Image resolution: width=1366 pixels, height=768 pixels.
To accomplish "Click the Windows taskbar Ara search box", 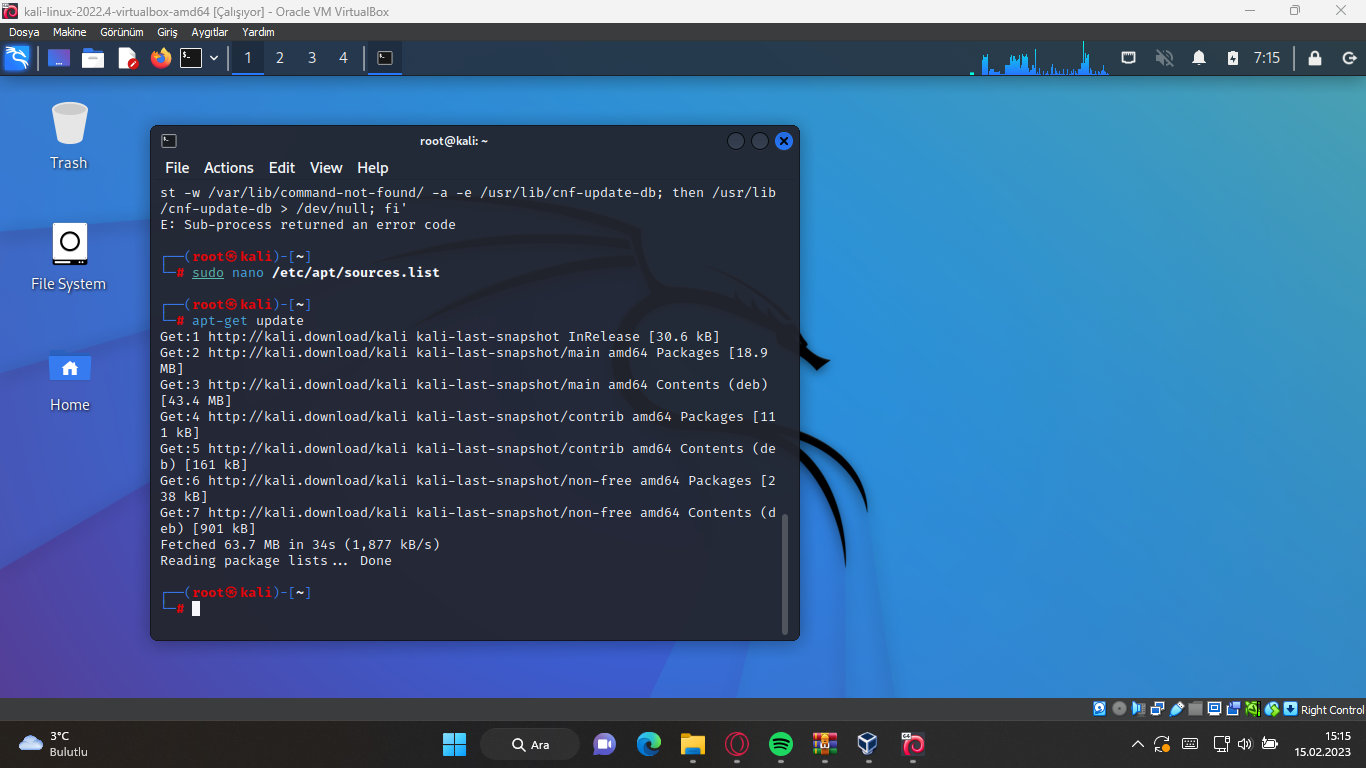I will (530, 744).
